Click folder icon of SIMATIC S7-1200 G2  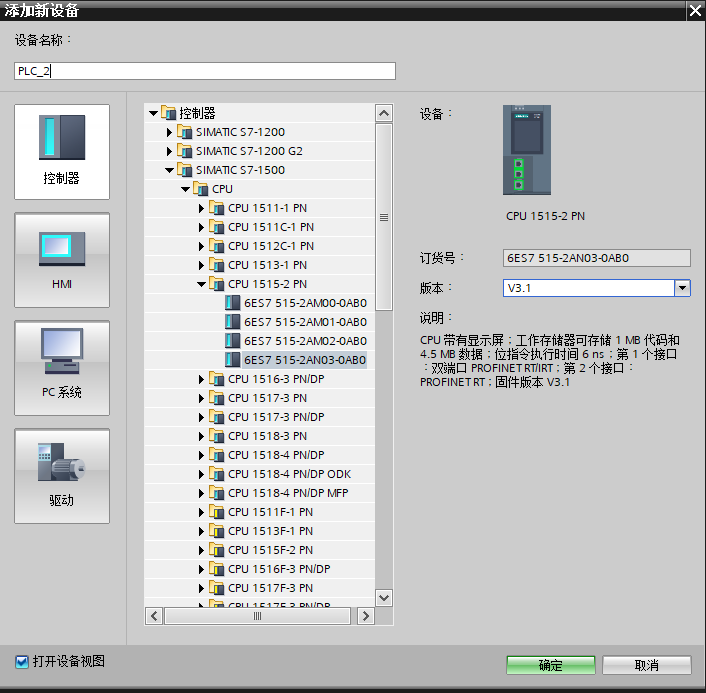coord(185,151)
